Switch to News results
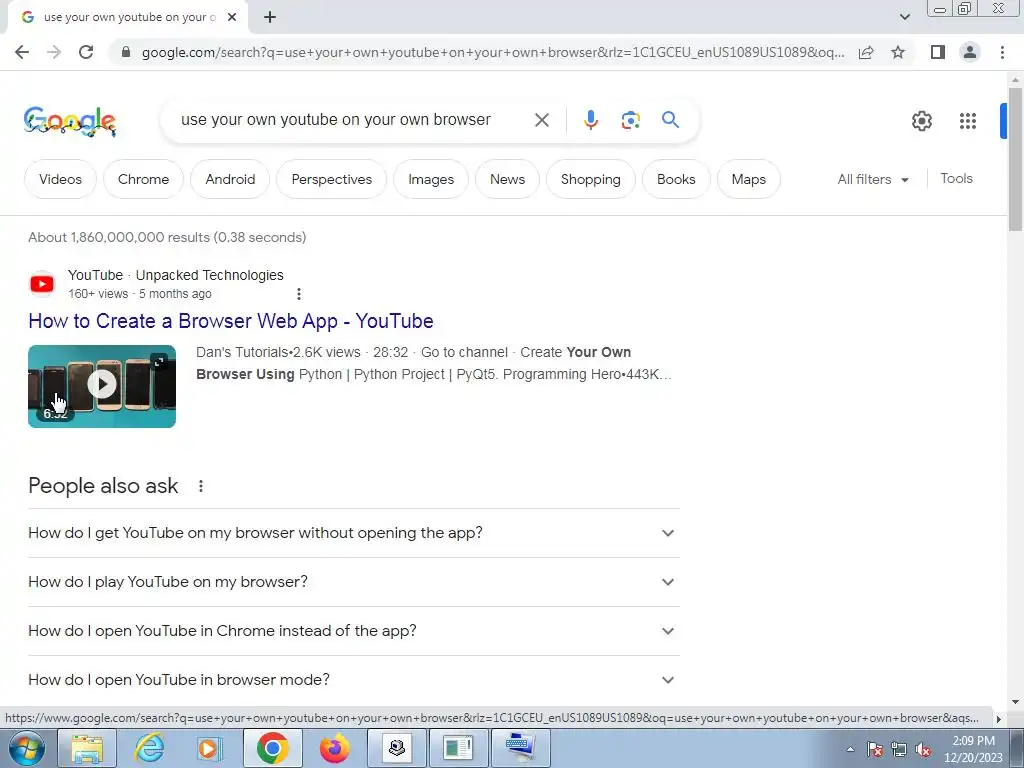 click(507, 179)
